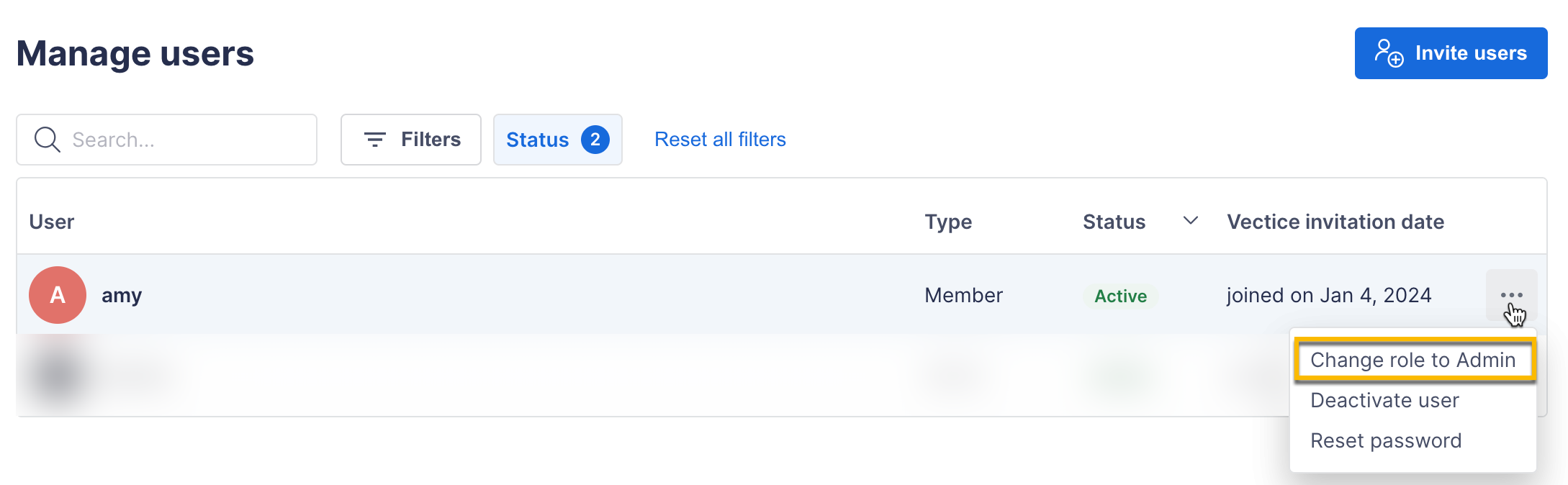Click the filter lines icon
The height and width of the screenshot is (485, 1568).
pos(374,140)
